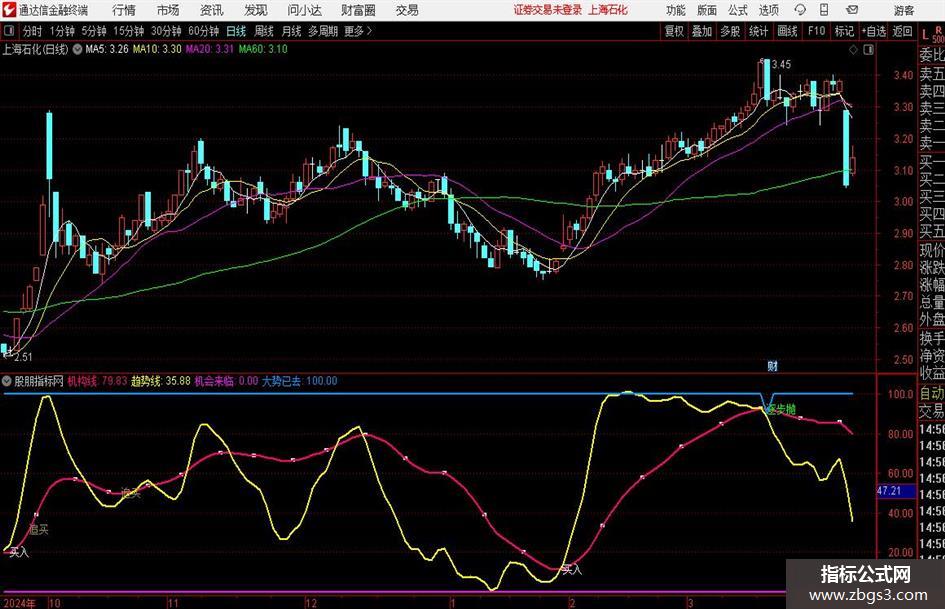This screenshot has height=609, width=945.
Task: Switch to 5分钟 period tab
Action: coord(93,31)
